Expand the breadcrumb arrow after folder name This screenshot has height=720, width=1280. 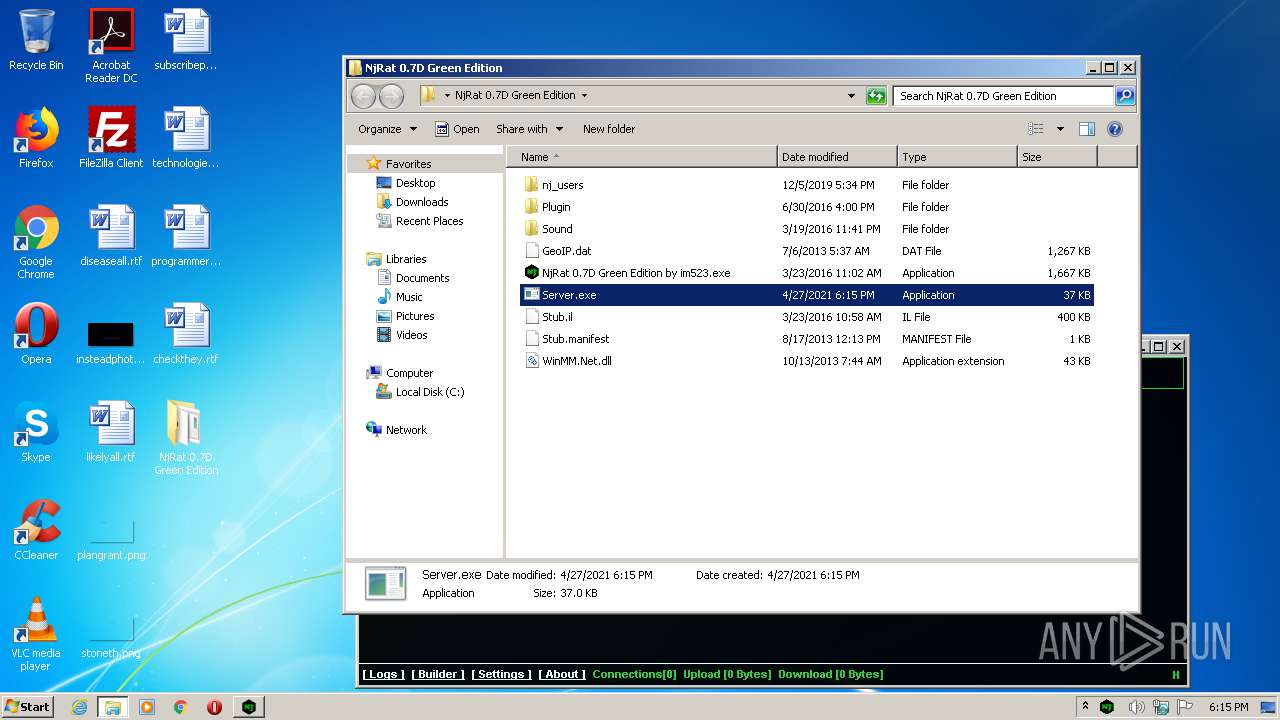584,96
